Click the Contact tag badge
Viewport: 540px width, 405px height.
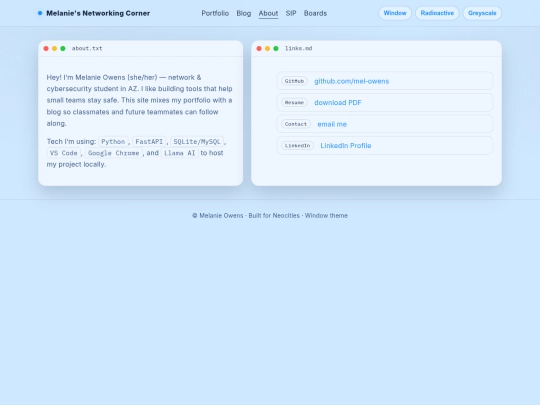296,124
